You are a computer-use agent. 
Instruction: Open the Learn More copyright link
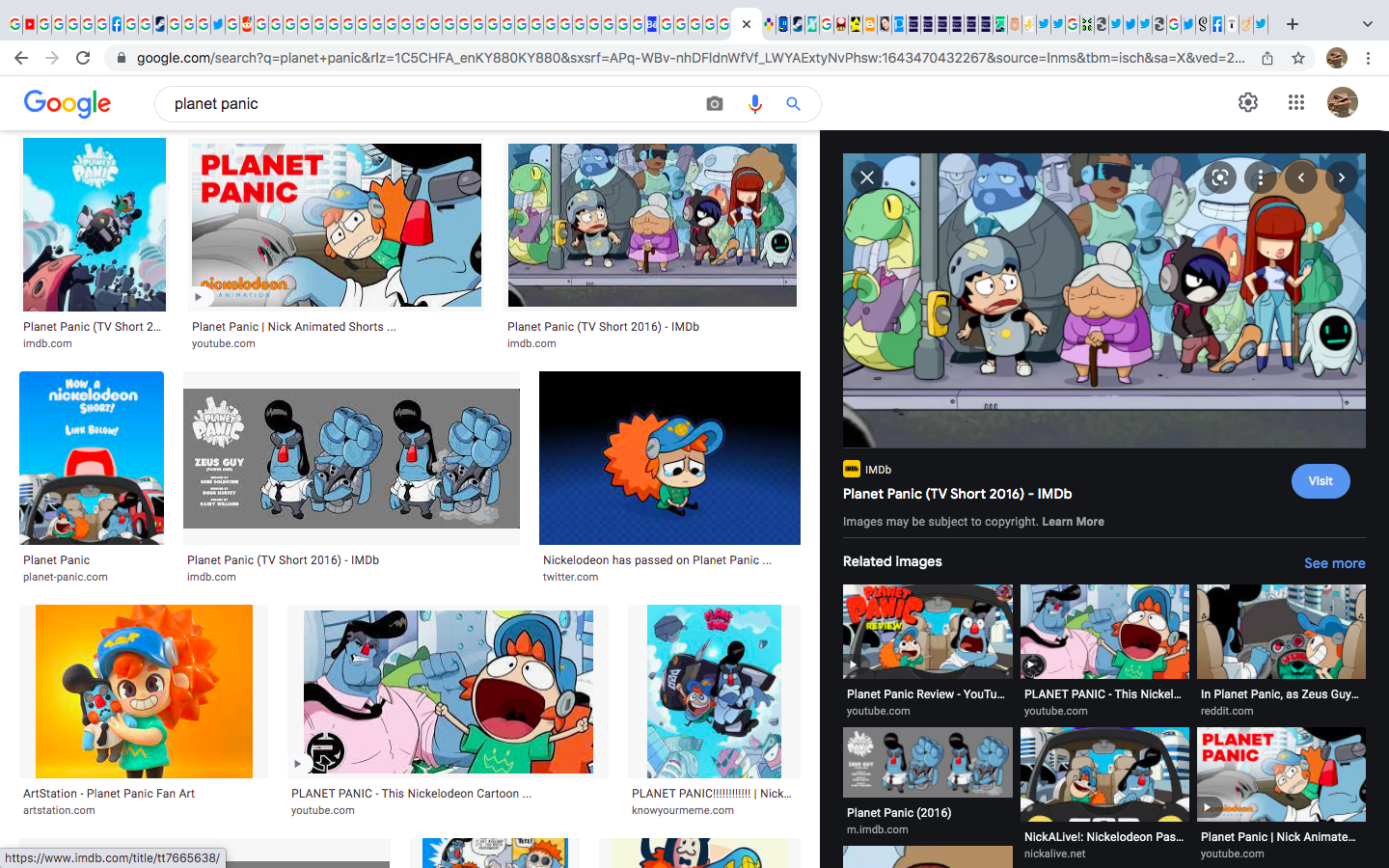pos(1073,522)
